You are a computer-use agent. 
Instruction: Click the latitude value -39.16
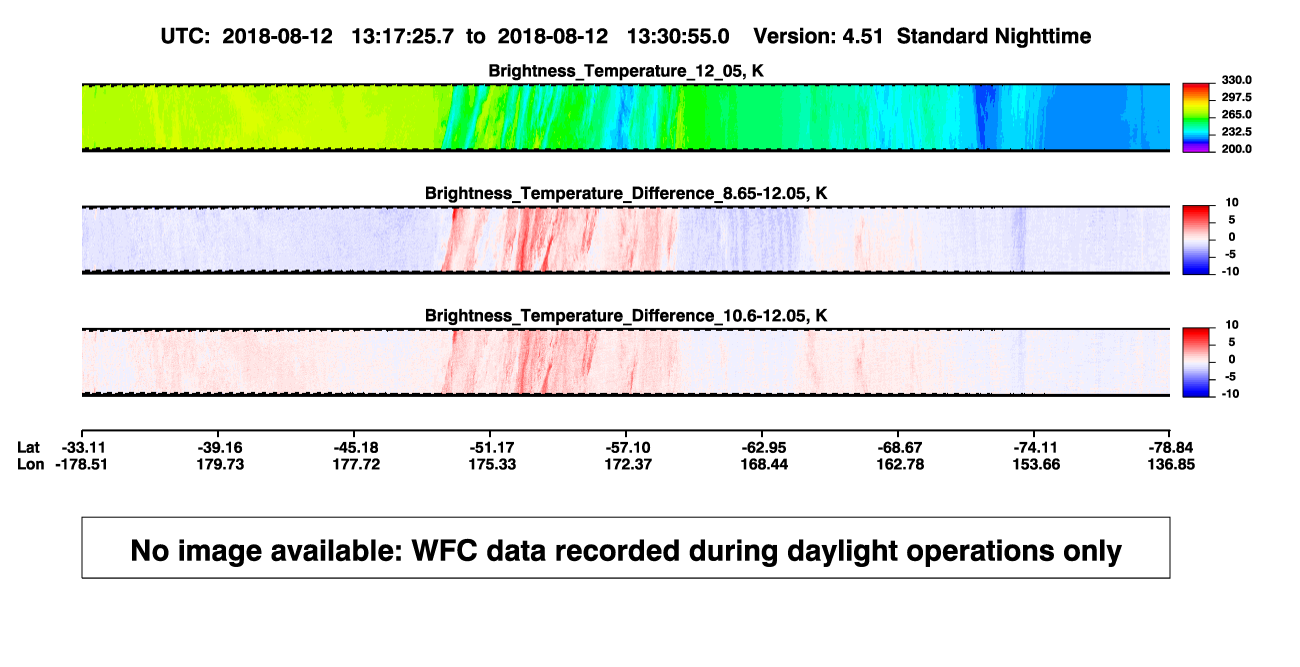click(x=220, y=447)
